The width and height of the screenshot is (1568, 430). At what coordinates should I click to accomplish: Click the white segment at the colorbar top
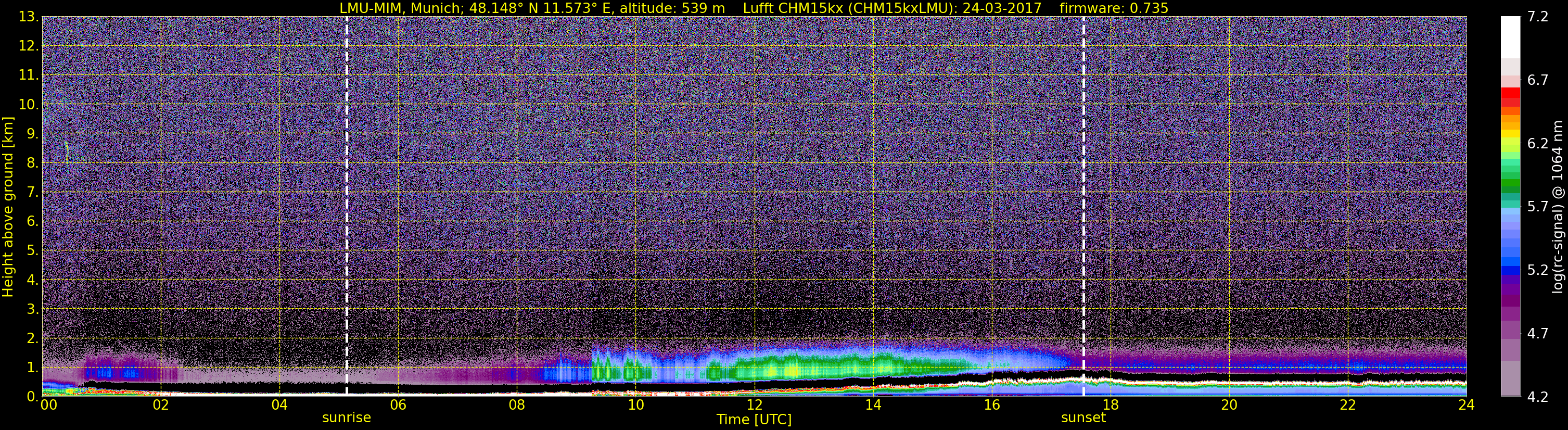pos(1510,36)
